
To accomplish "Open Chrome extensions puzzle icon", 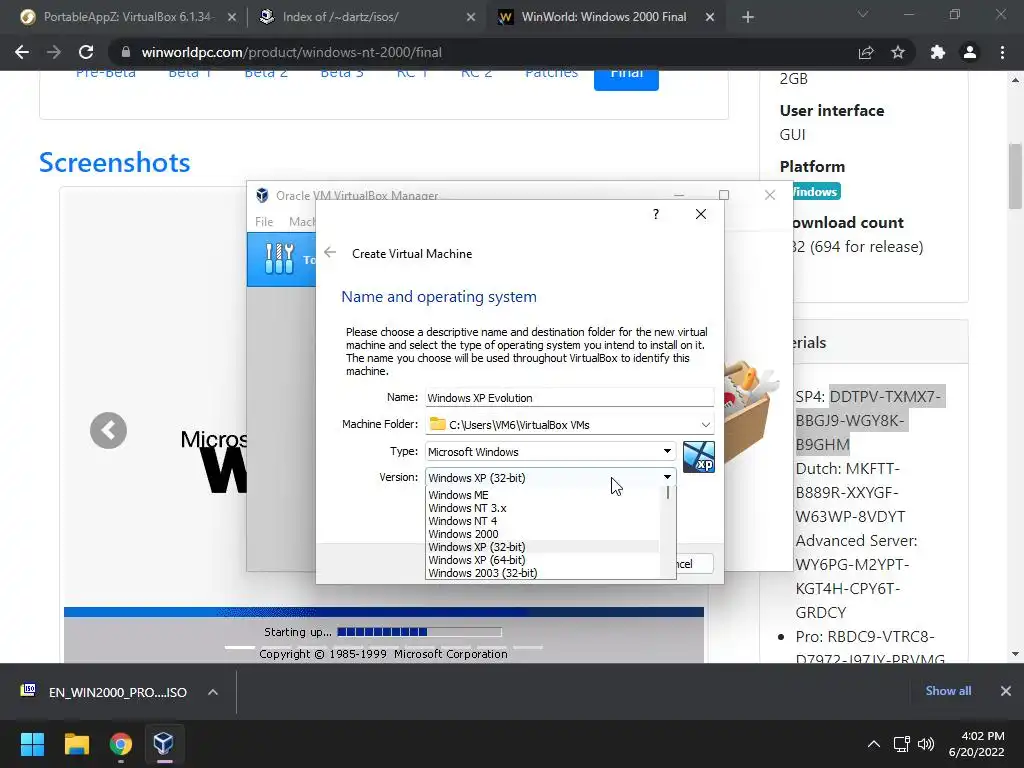I will 938,52.
